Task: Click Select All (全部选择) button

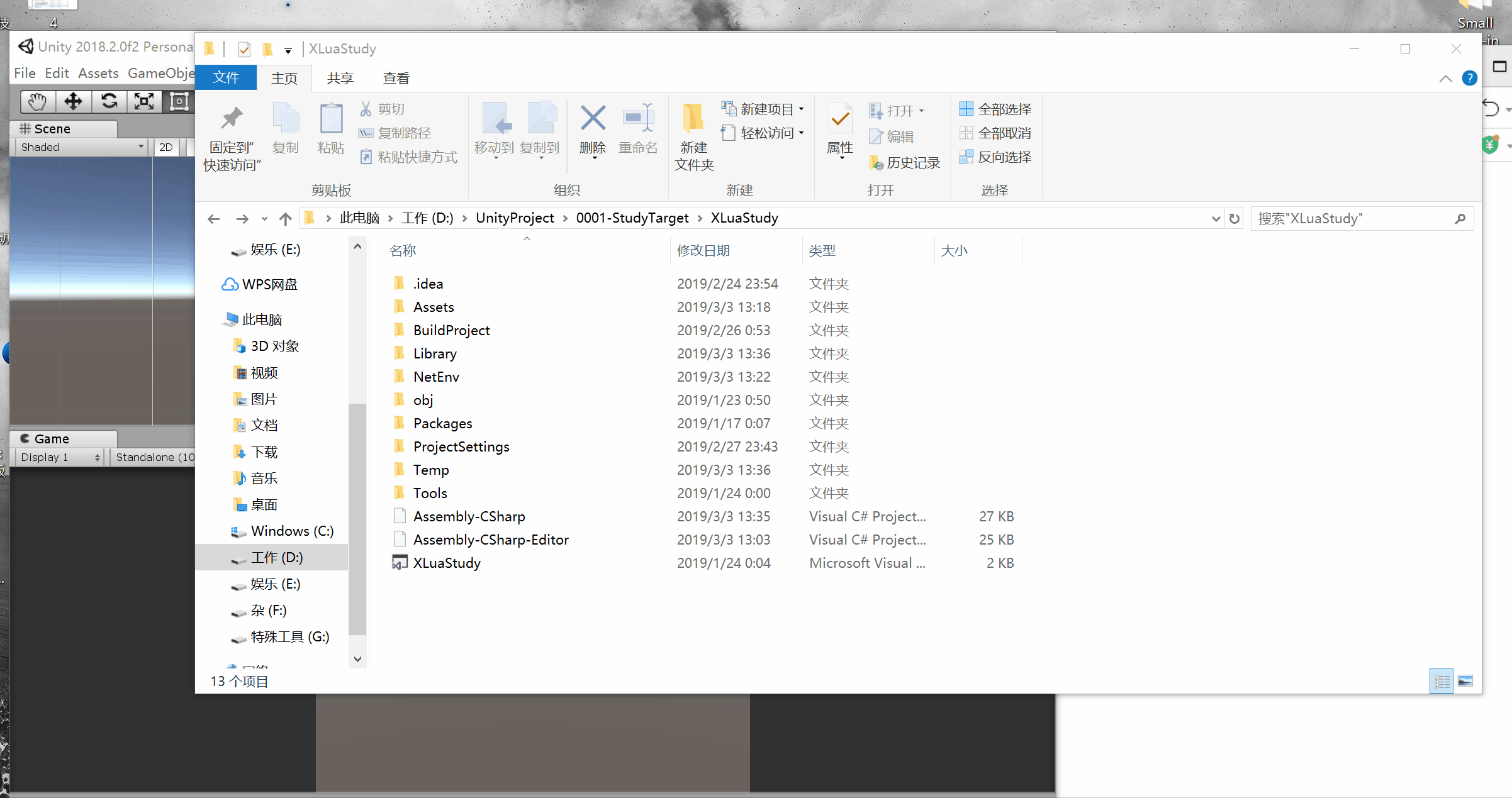Action: point(995,109)
